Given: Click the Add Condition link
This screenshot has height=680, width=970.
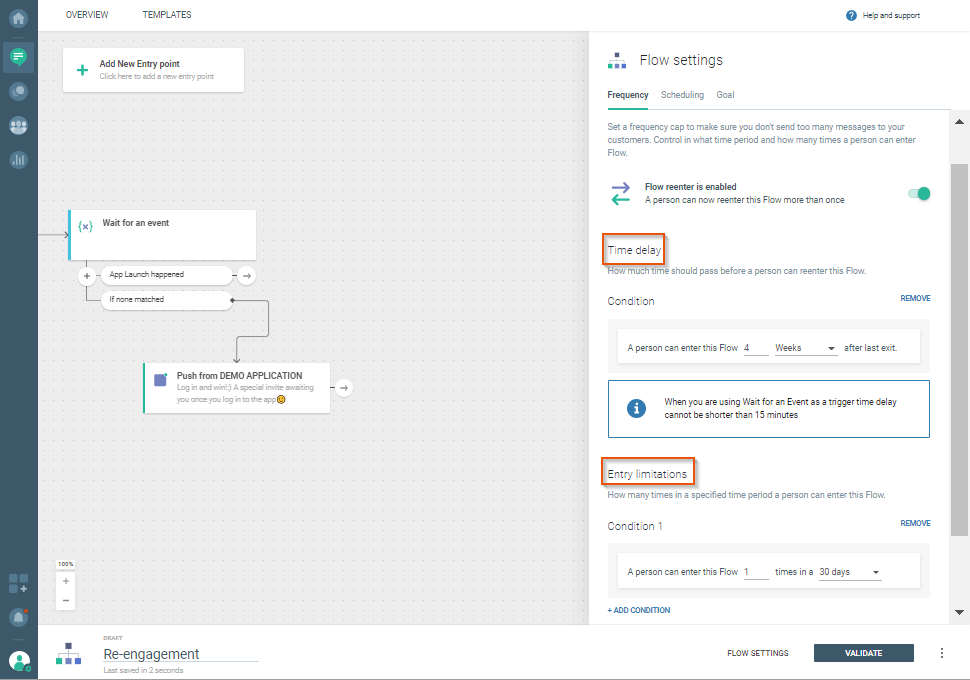Looking at the screenshot, I should [638, 610].
